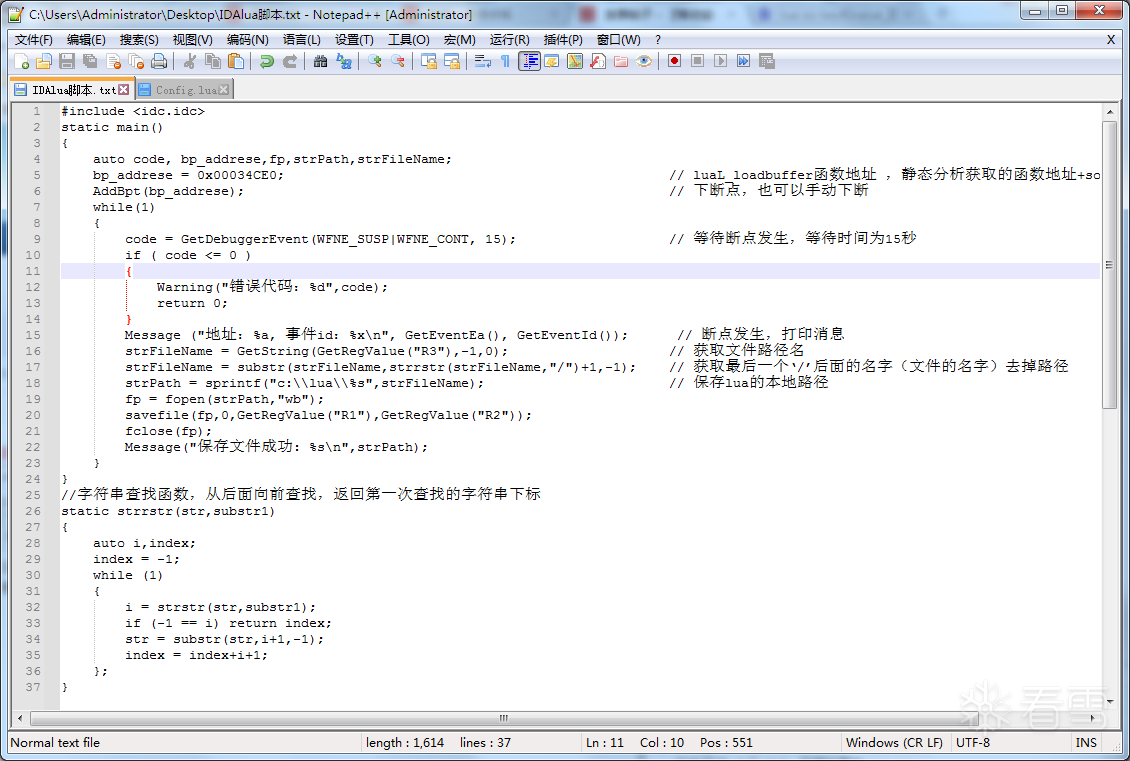Click line number 26 in margin
1130x761 pixels.
click(33, 511)
